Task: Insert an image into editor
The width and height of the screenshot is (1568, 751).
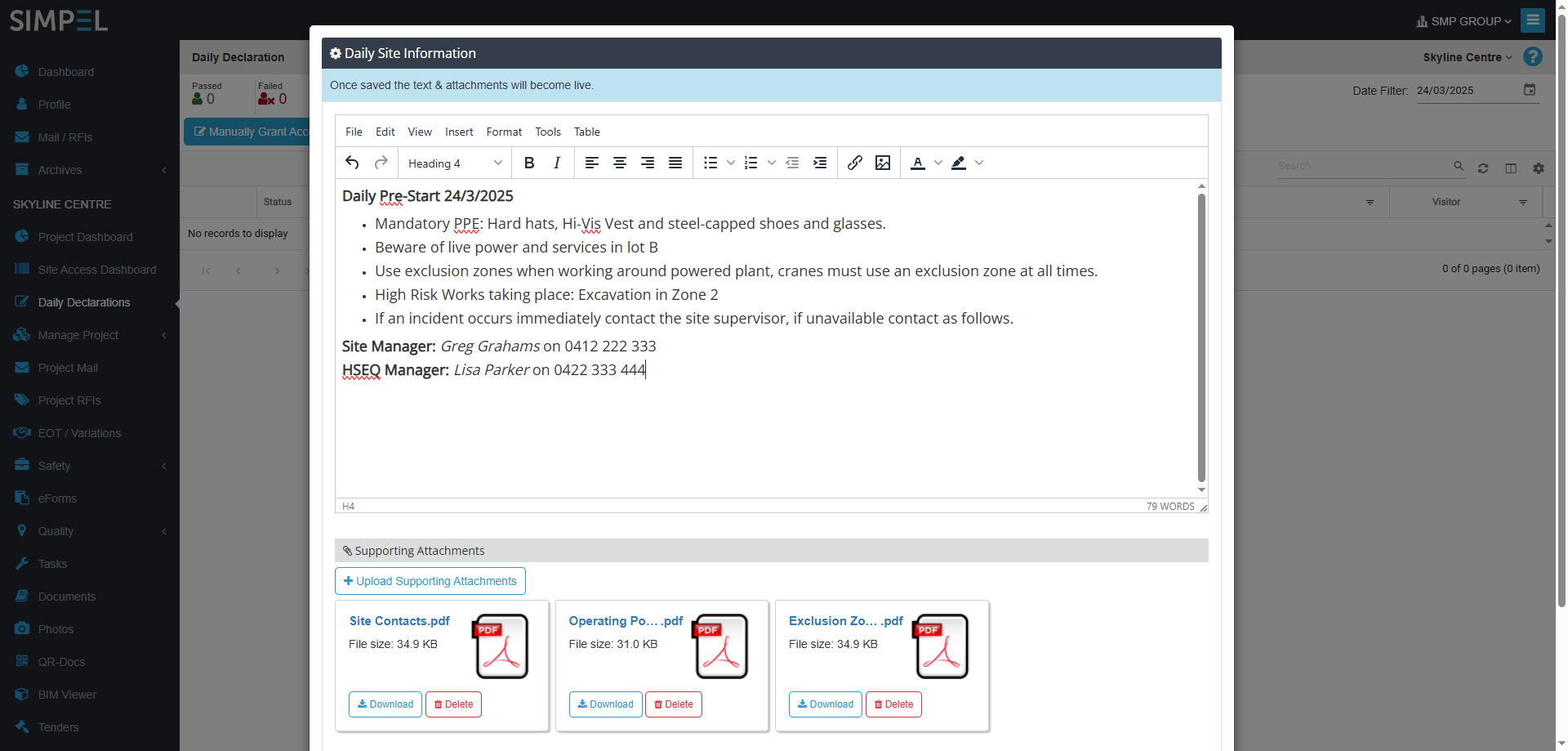Action: coord(883,163)
